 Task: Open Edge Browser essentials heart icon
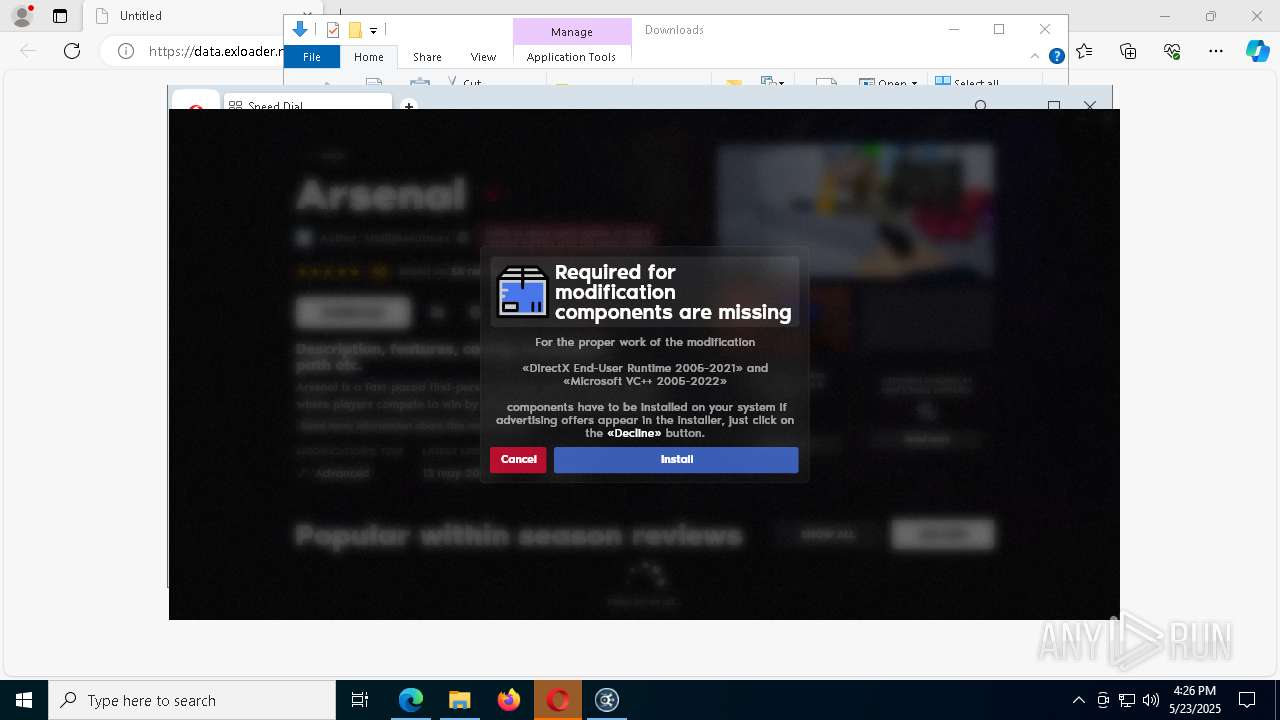point(1172,51)
